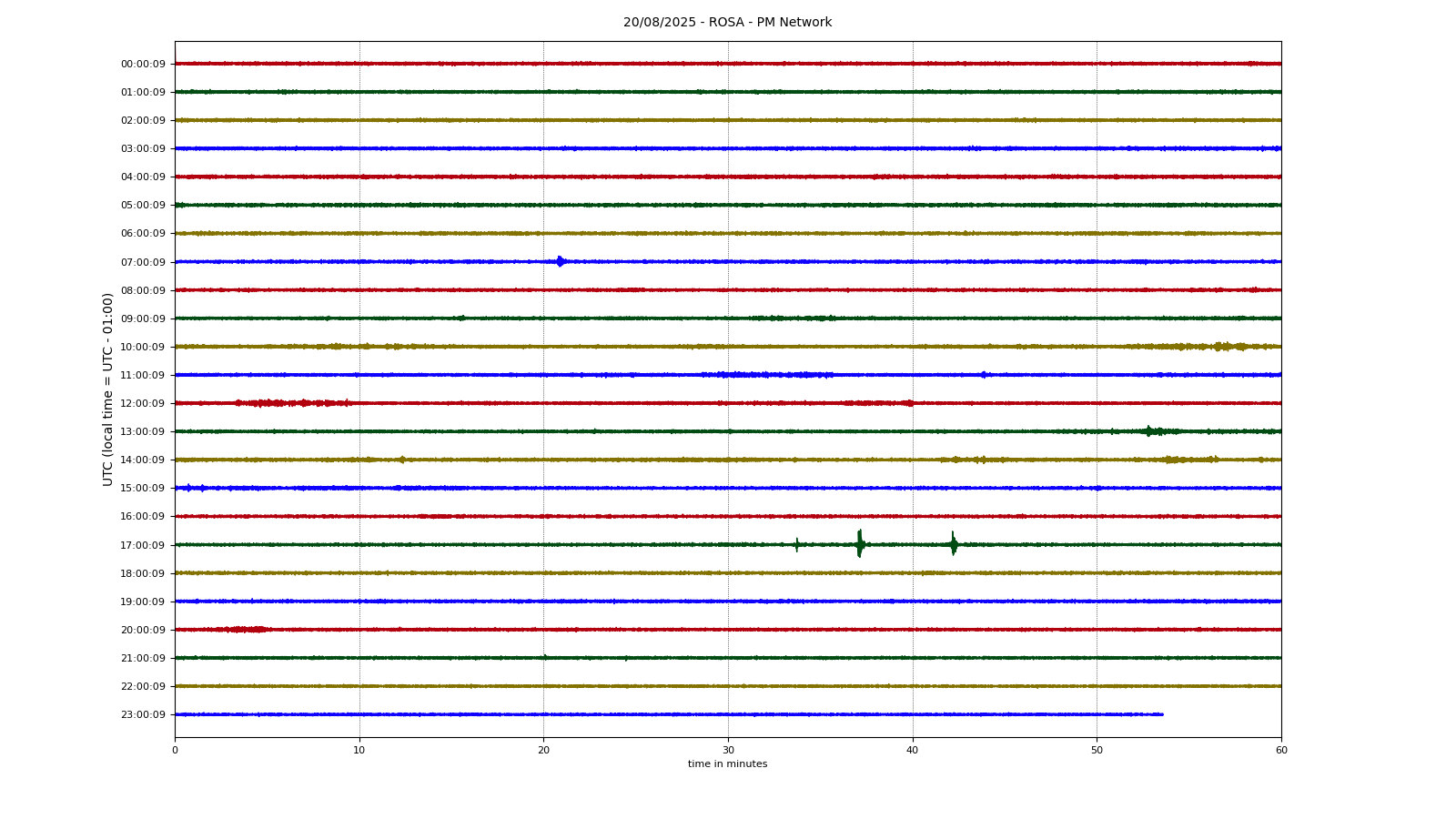
Task: Select the '16:00:09' trace time label
Action: tap(143, 516)
